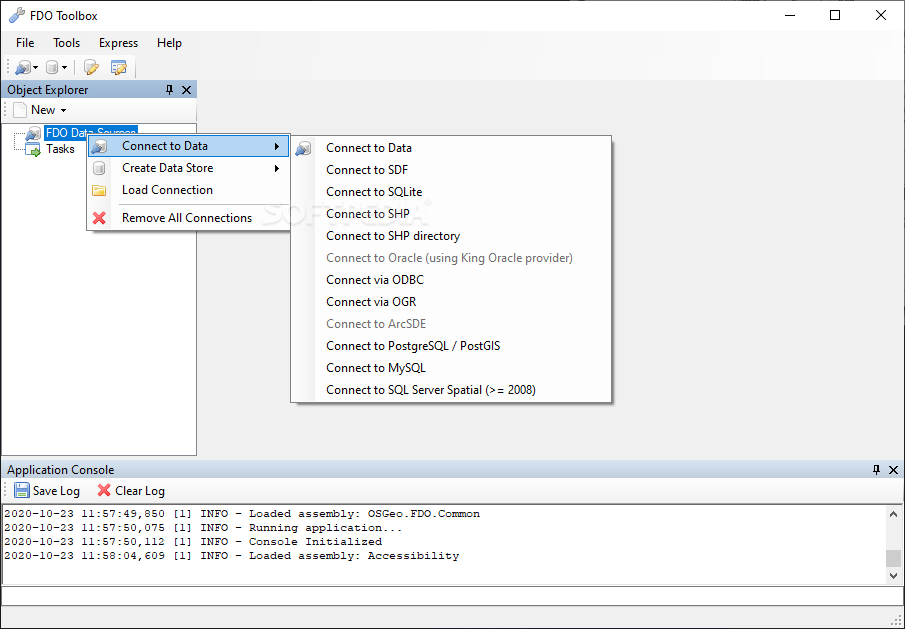This screenshot has width=905, height=629.
Task: Click the create data store toolbar icon
Action: pyautogui.click(x=52, y=68)
